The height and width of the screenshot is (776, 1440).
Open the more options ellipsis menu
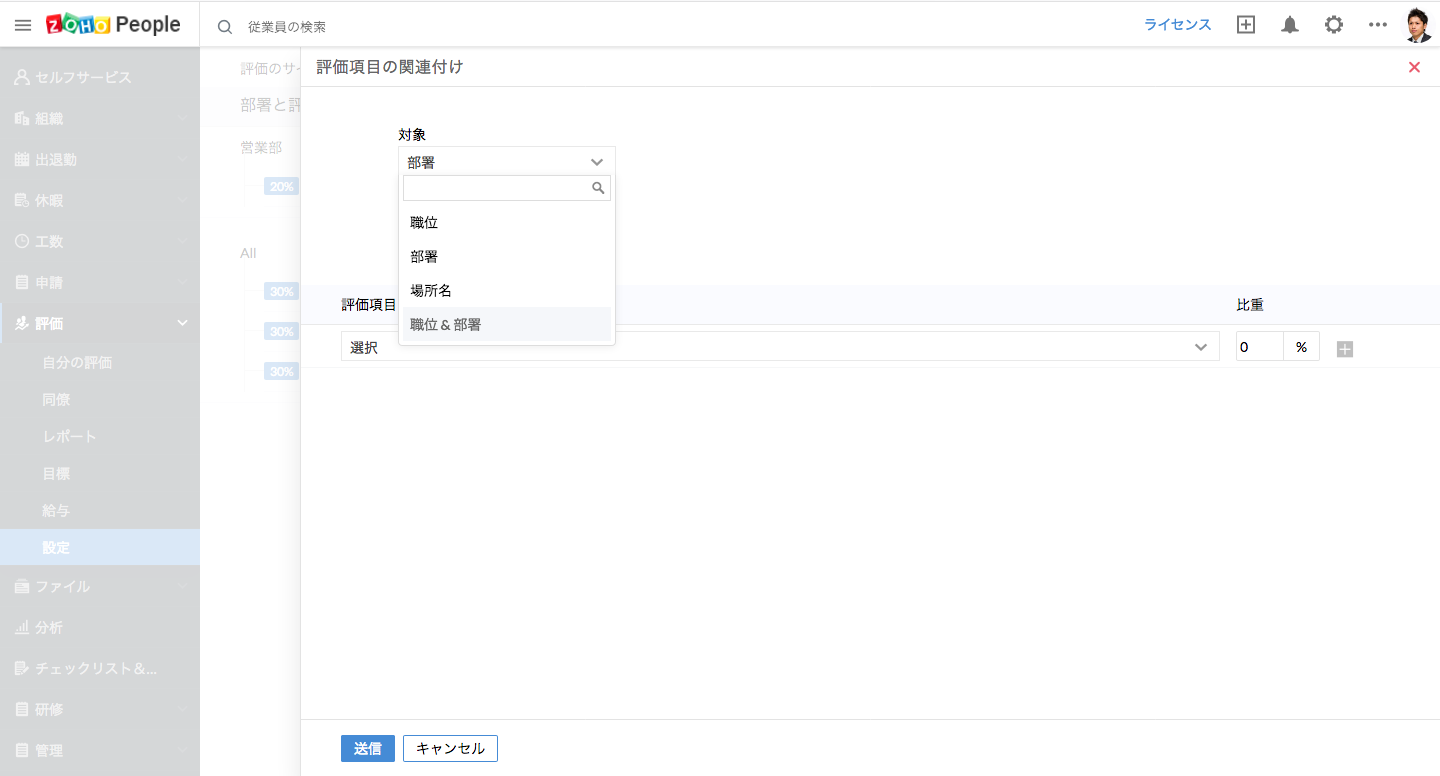(x=1378, y=25)
